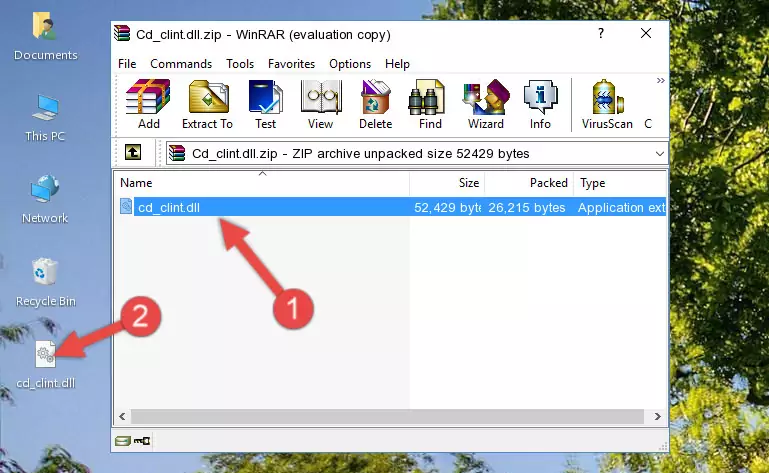This screenshot has height=473, width=769.
Task: Select cd_clint.dll file on the desktop
Action: tap(45, 365)
